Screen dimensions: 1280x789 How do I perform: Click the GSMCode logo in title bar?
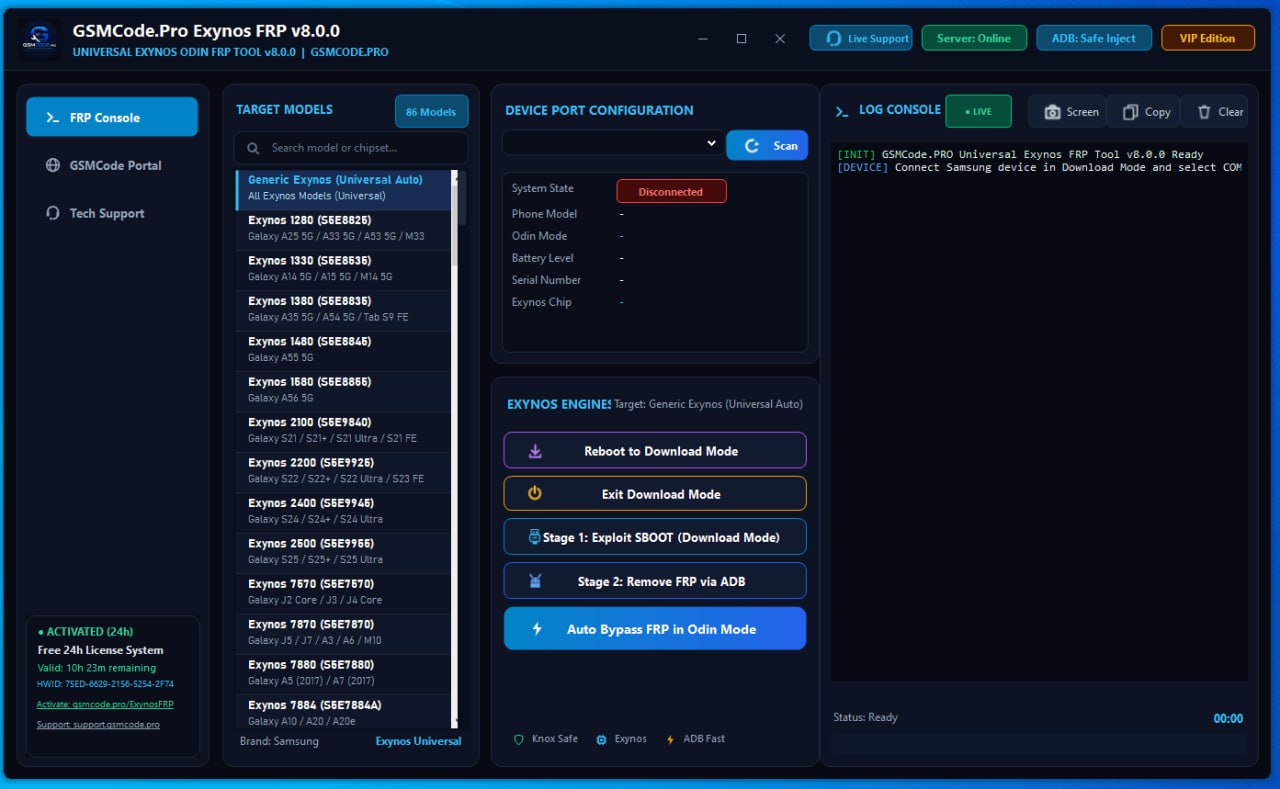coord(39,39)
